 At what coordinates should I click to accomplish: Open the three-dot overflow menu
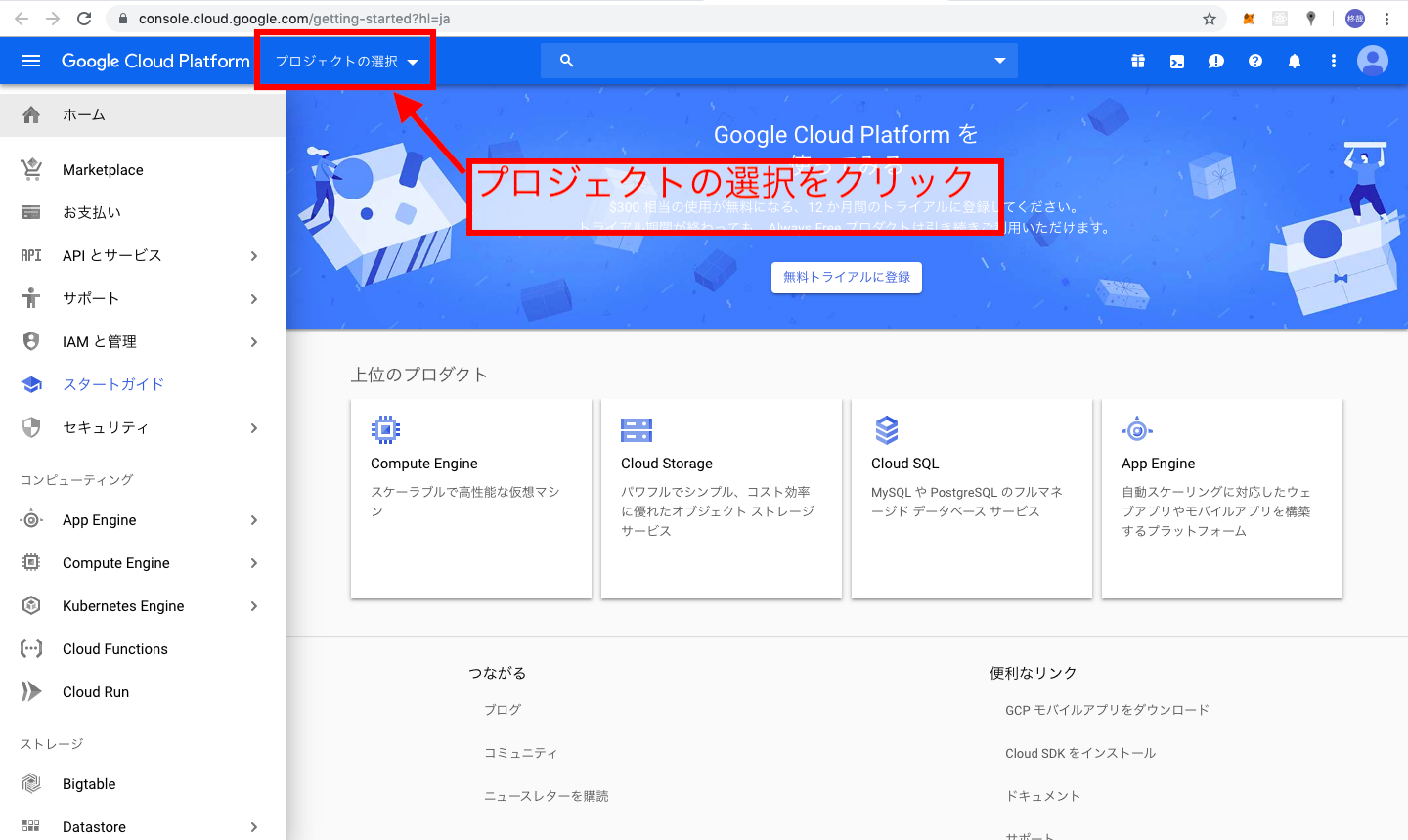(1333, 61)
